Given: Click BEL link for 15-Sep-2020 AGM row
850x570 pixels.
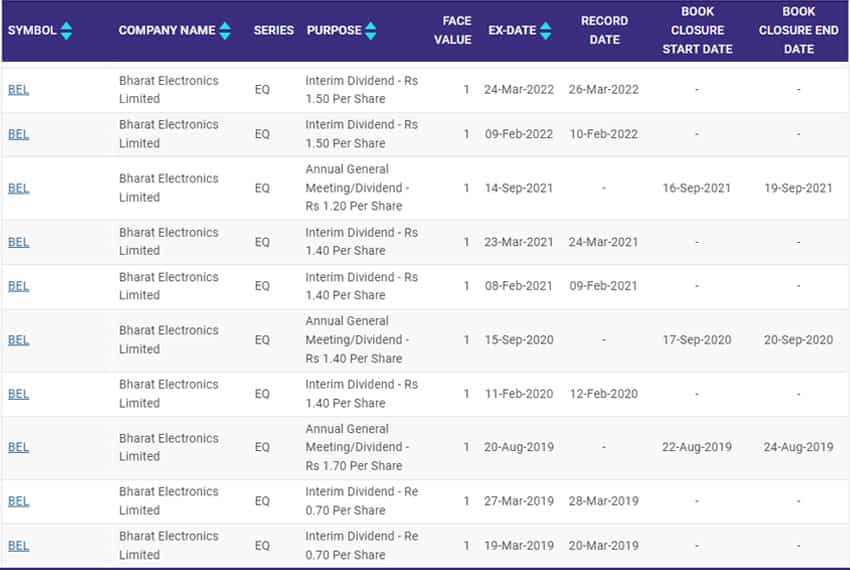Looking at the screenshot, I should [18, 340].
